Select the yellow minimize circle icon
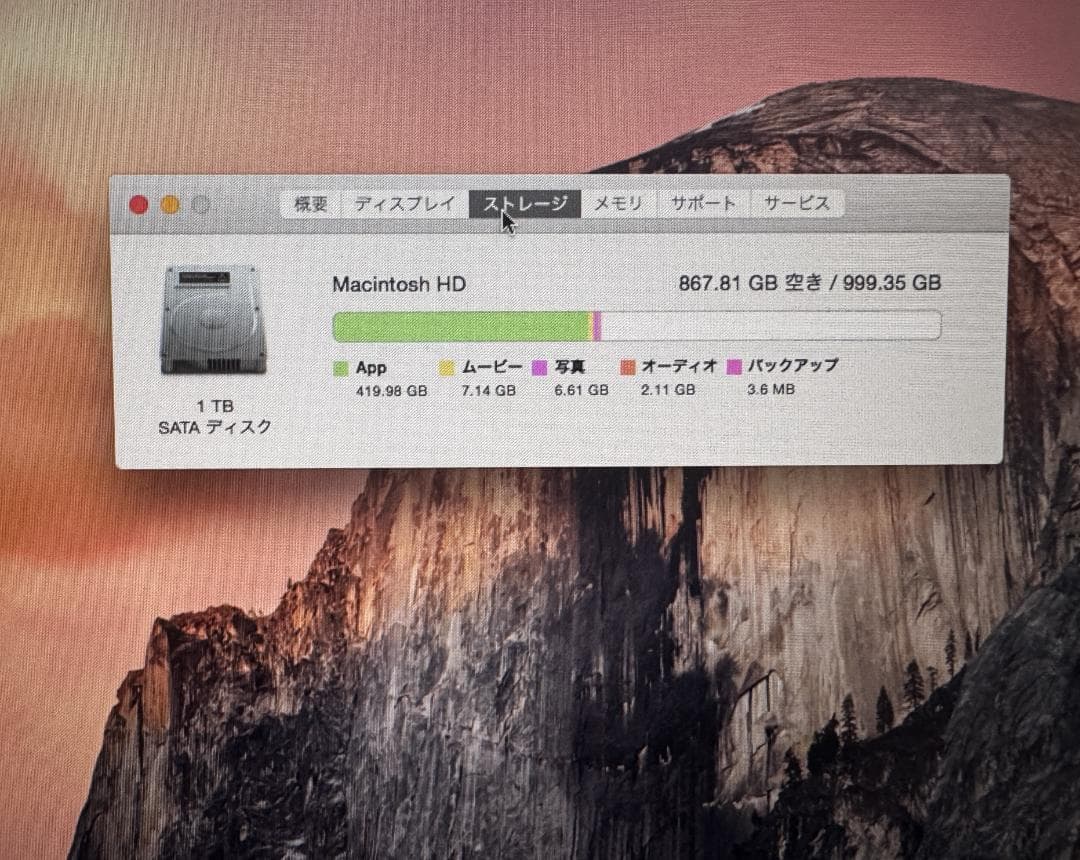Viewport: 1080px width, 860px height. click(x=169, y=204)
